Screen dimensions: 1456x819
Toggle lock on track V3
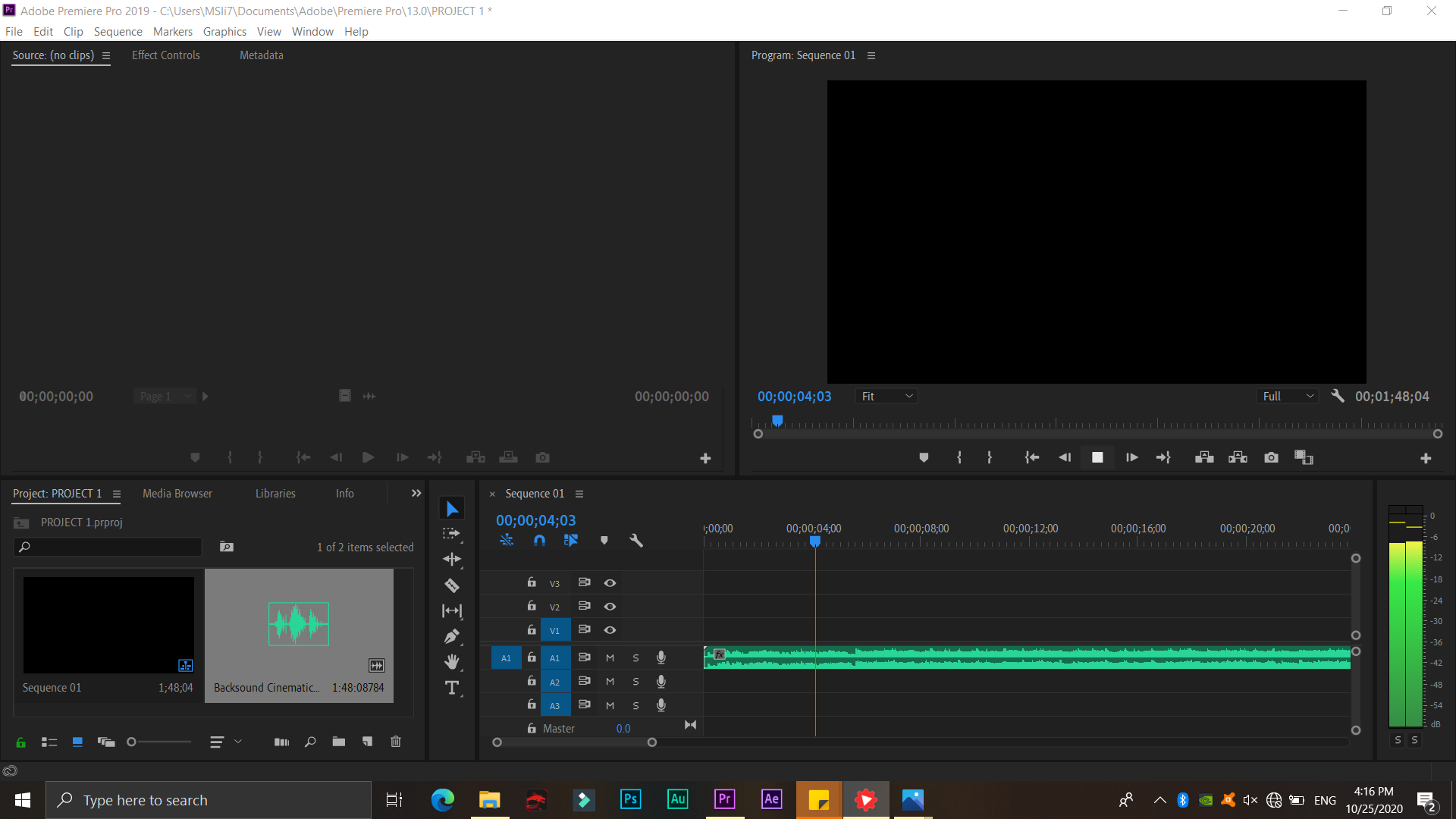(532, 582)
